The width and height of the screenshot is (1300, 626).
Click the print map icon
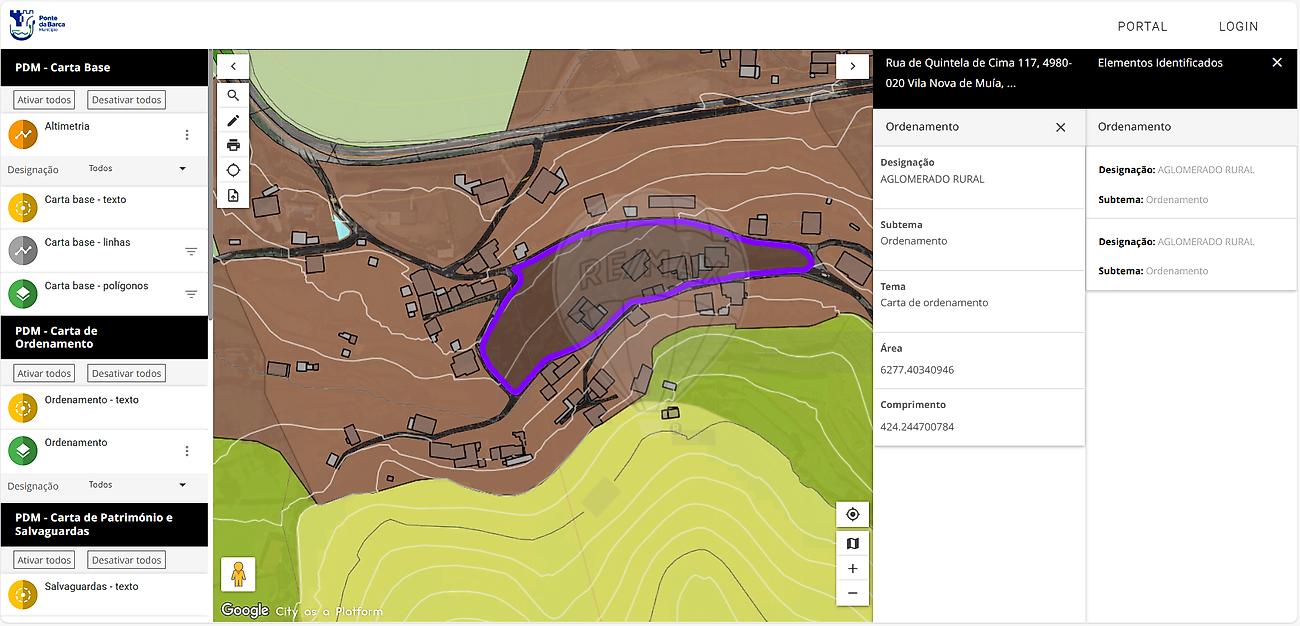tap(233, 145)
